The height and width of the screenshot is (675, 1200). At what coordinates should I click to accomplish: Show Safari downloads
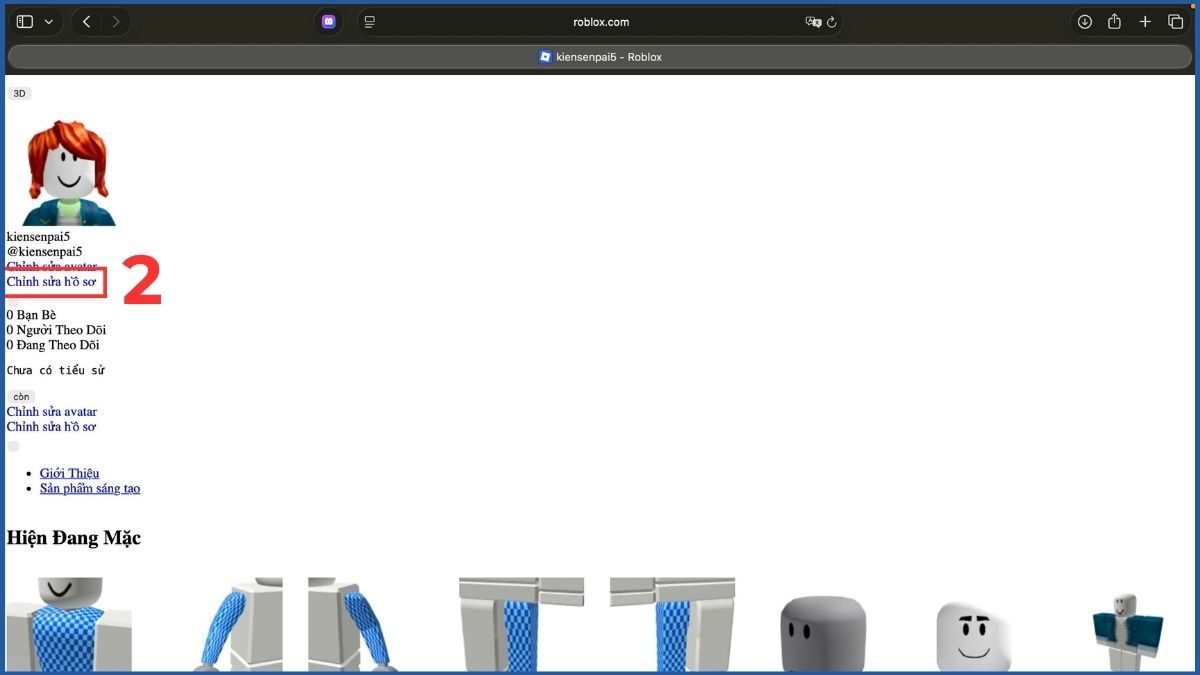(x=1084, y=22)
